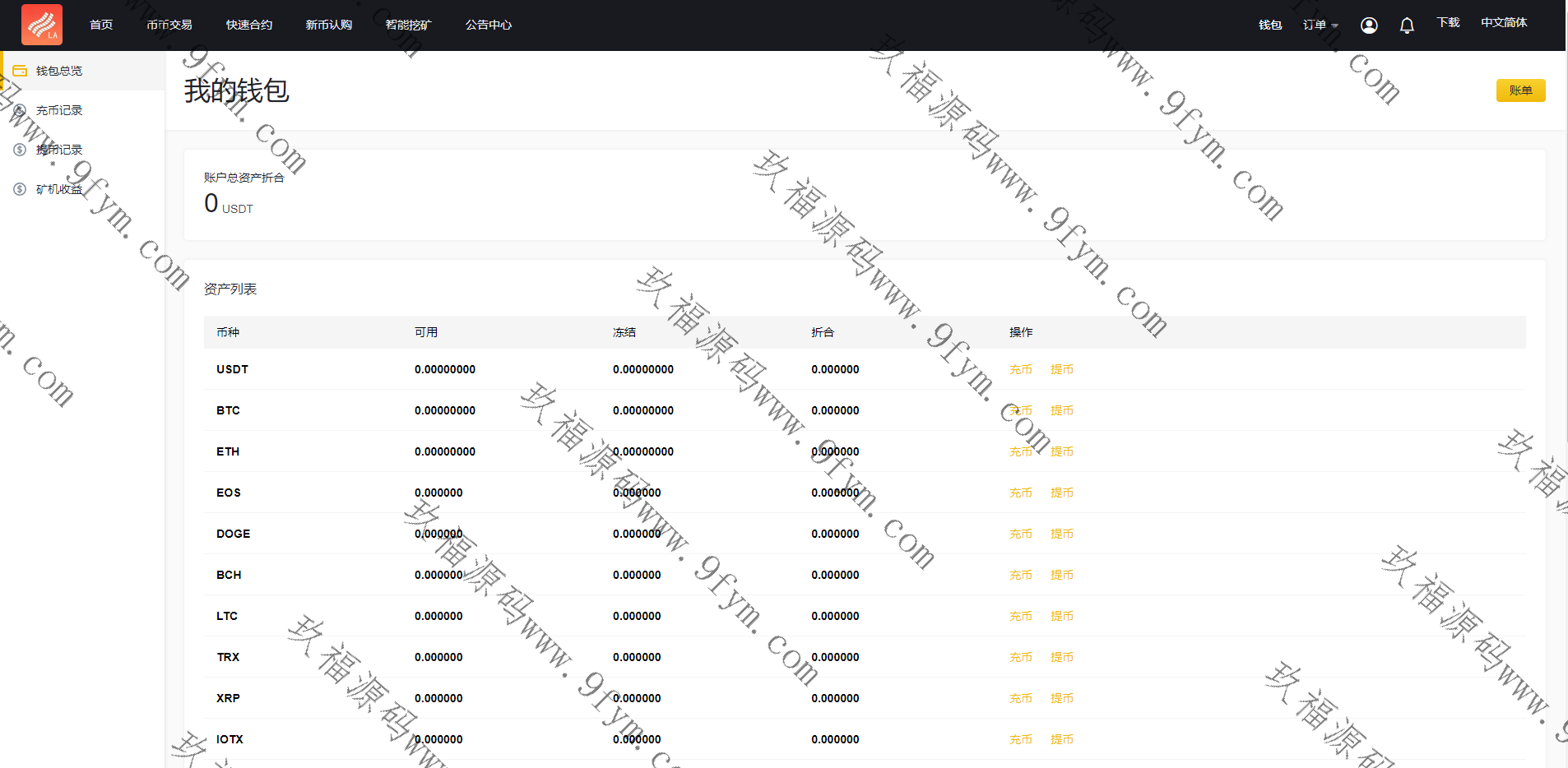
Task: Open the 中文简体 language selector
Action: point(1504,23)
